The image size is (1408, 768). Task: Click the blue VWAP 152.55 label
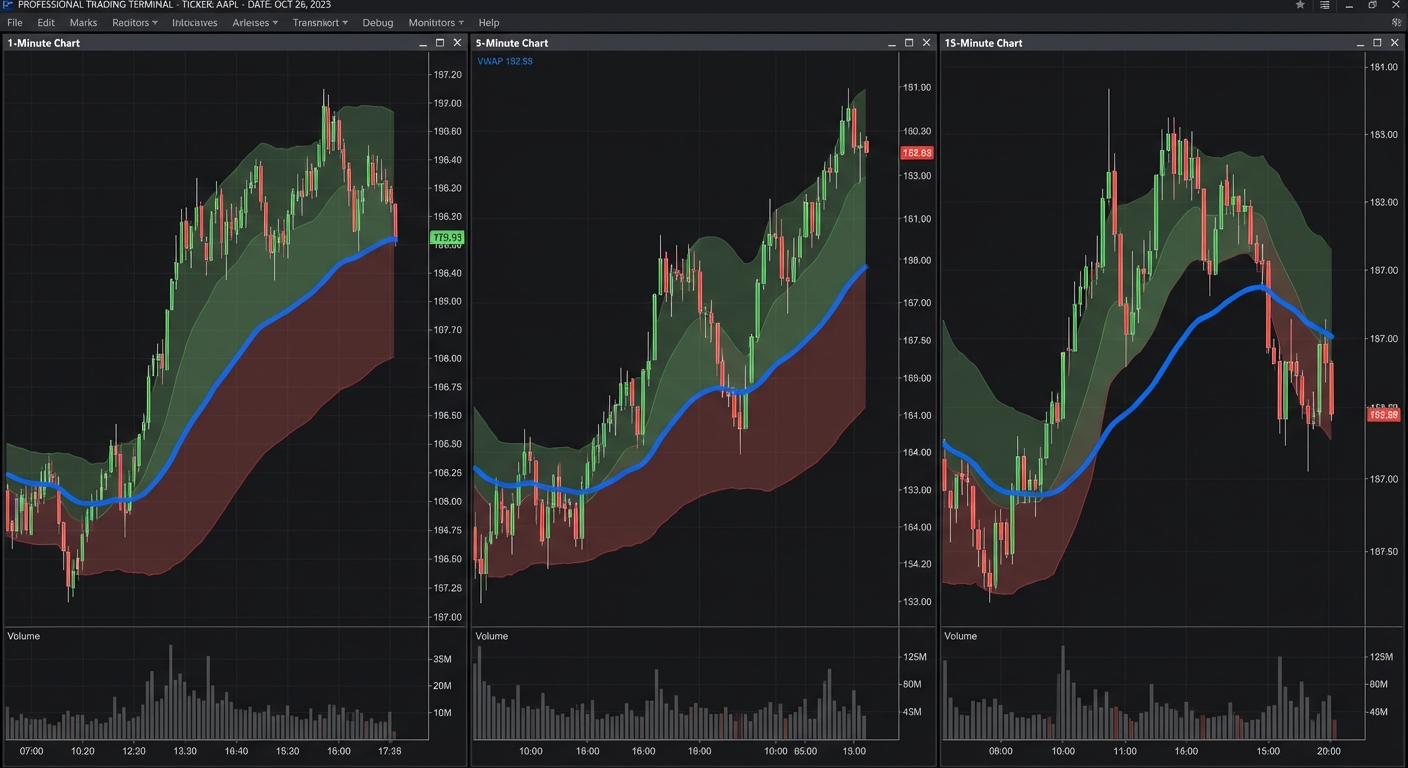(x=505, y=61)
